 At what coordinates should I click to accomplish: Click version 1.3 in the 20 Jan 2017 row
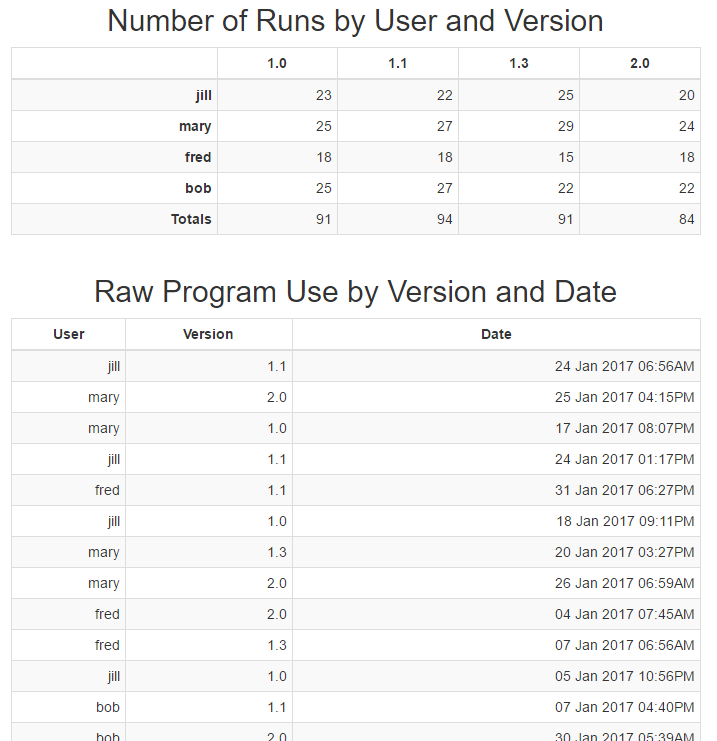pyautogui.click(x=277, y=552)
